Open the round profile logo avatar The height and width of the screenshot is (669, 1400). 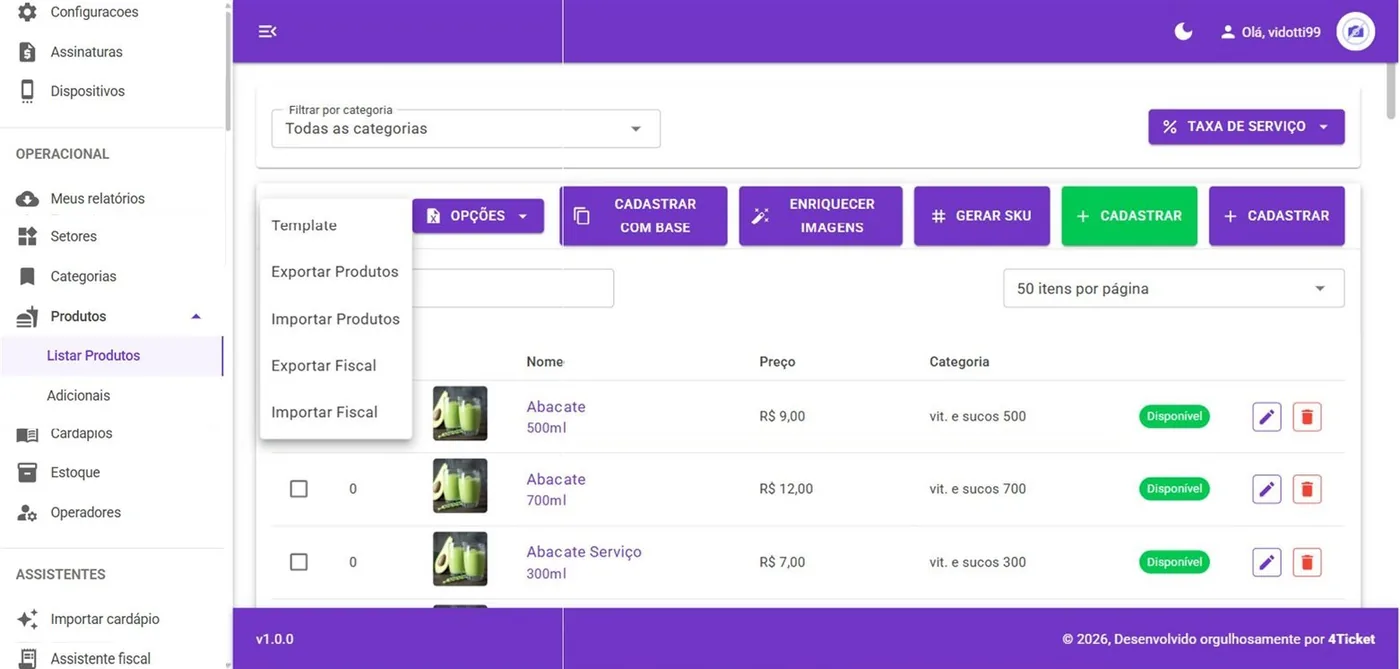pyautogui.click(x=1355, y=32)
